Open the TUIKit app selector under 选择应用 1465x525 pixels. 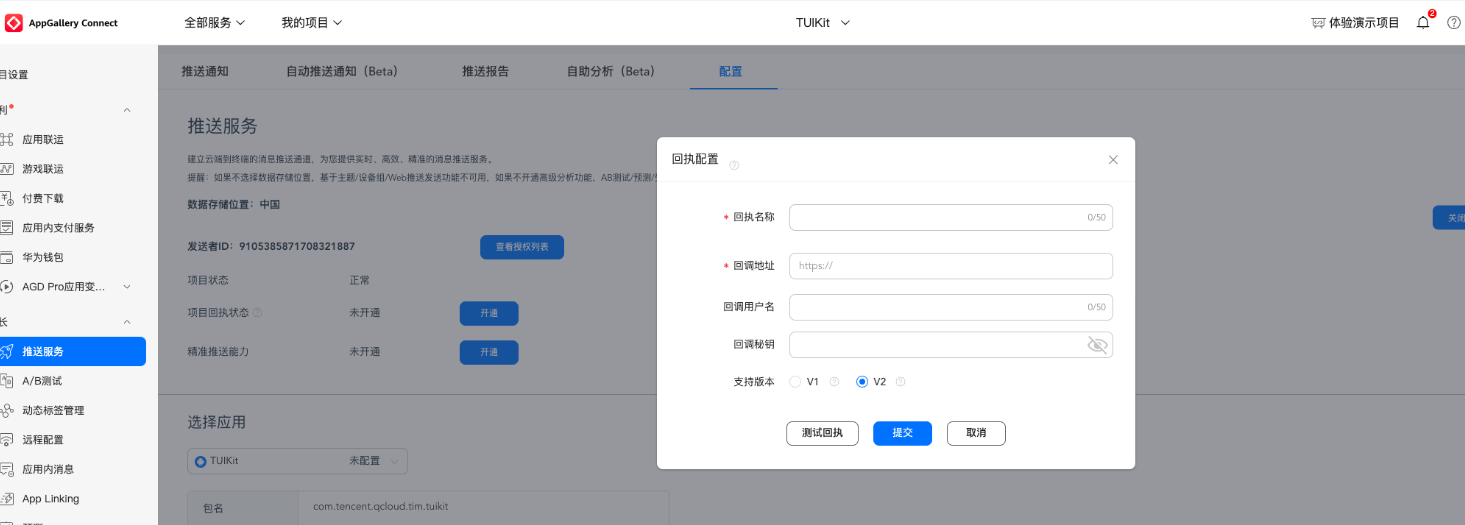pos(297,461)
